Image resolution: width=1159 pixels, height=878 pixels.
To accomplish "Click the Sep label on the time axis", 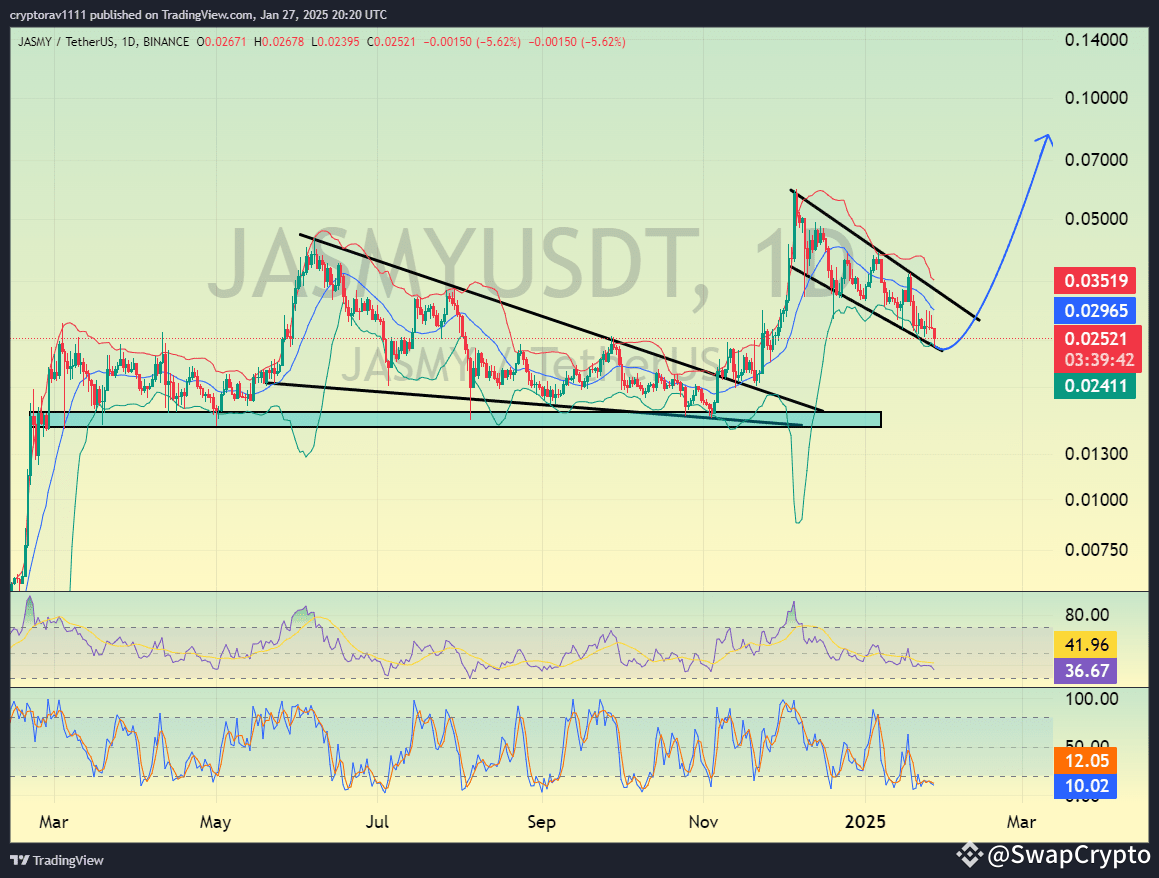I will [x=540, y=822].
